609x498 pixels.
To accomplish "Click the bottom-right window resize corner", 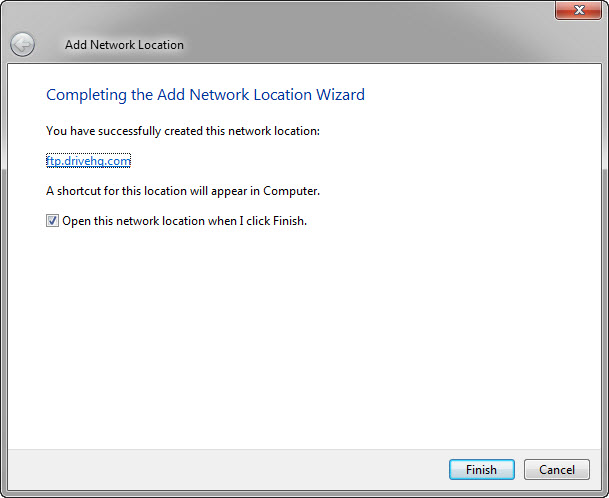I will [604, 493].
